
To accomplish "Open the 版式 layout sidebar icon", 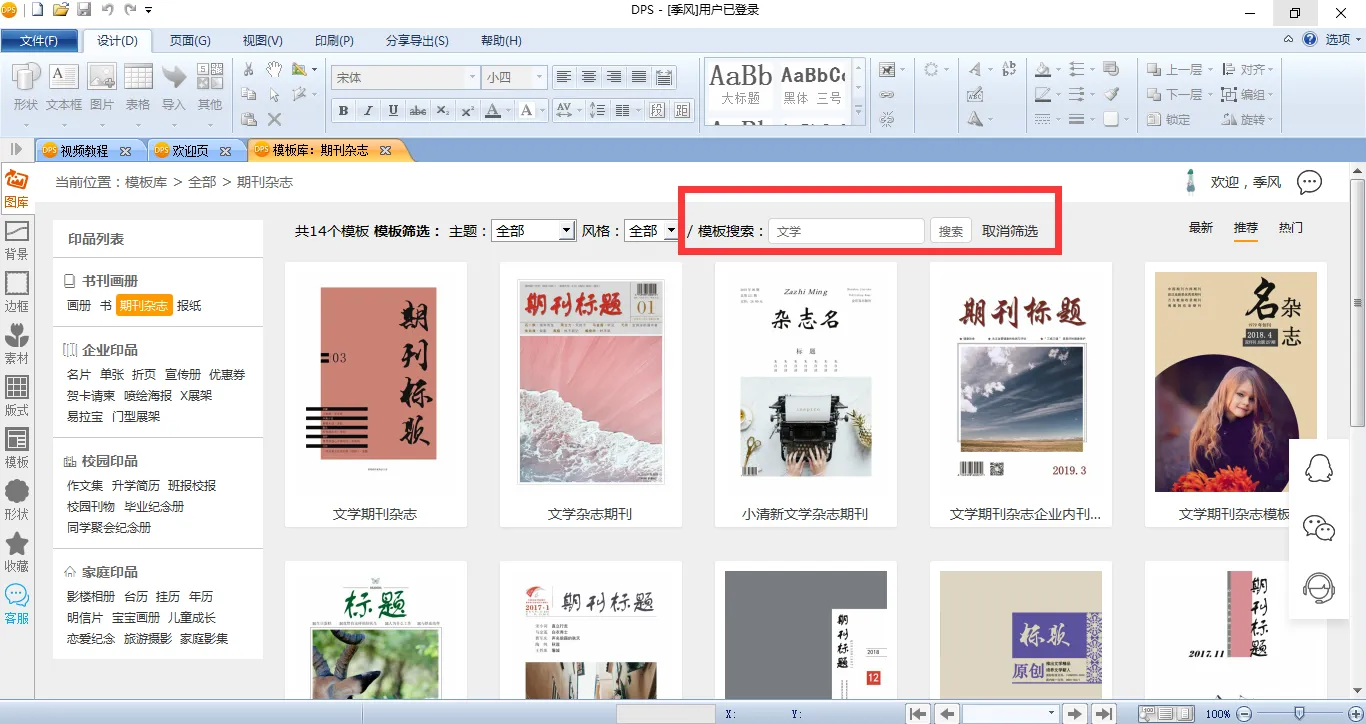I will pyautogui.click(x=16, y=395).
